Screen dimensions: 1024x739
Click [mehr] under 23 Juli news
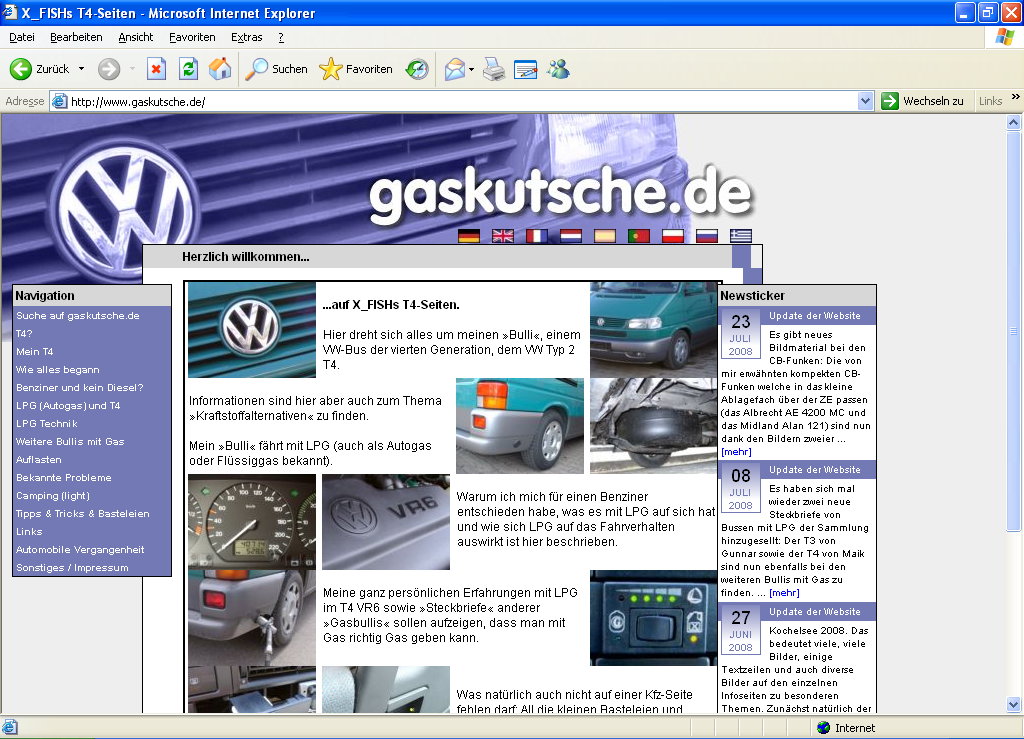point(736,452)
